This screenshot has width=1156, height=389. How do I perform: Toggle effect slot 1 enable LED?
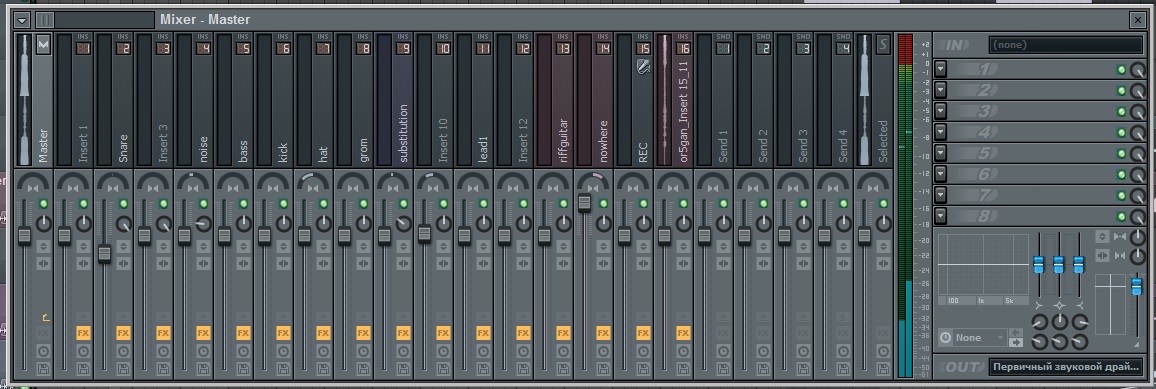point(1121,70)
